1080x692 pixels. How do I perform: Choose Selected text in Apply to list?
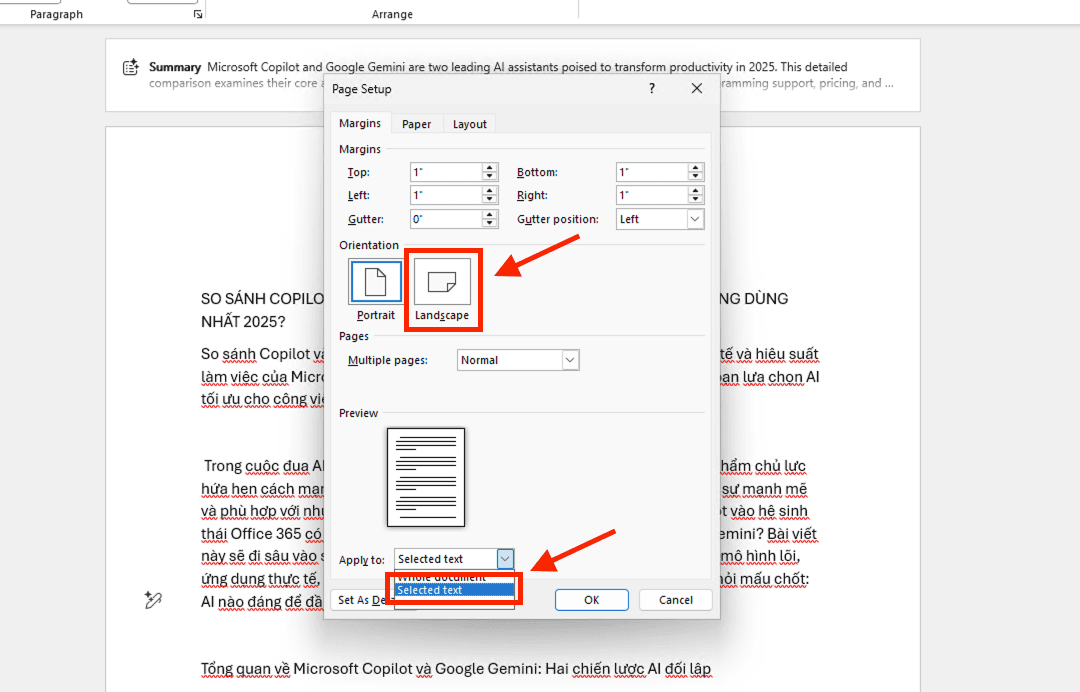[x=455, y=590]
